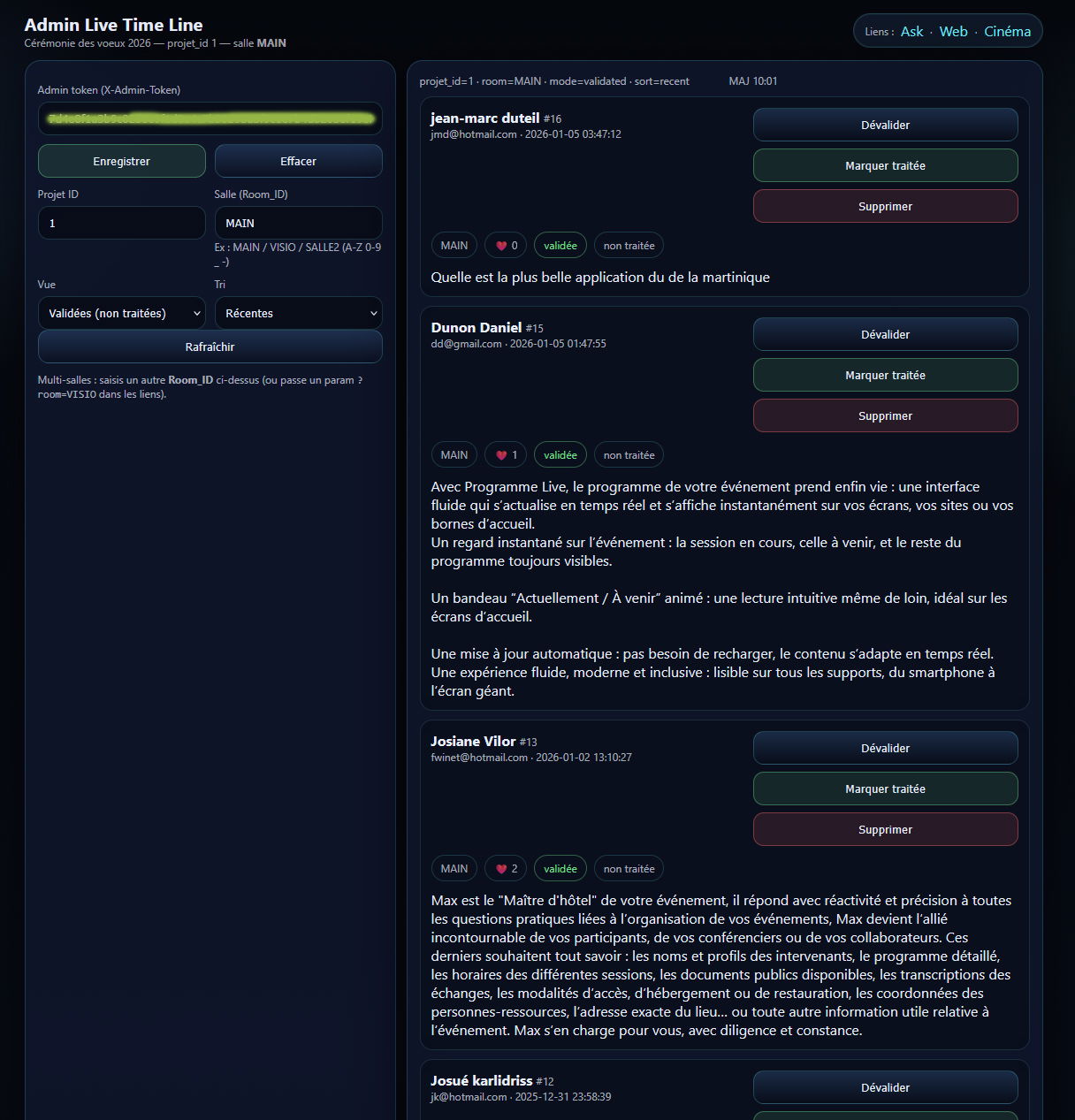Mark Dunon Daniel's post #15 as traitée
The width and height of the screenshot is (1075, 1120).
pyautogui.click(x=885, y=375)
